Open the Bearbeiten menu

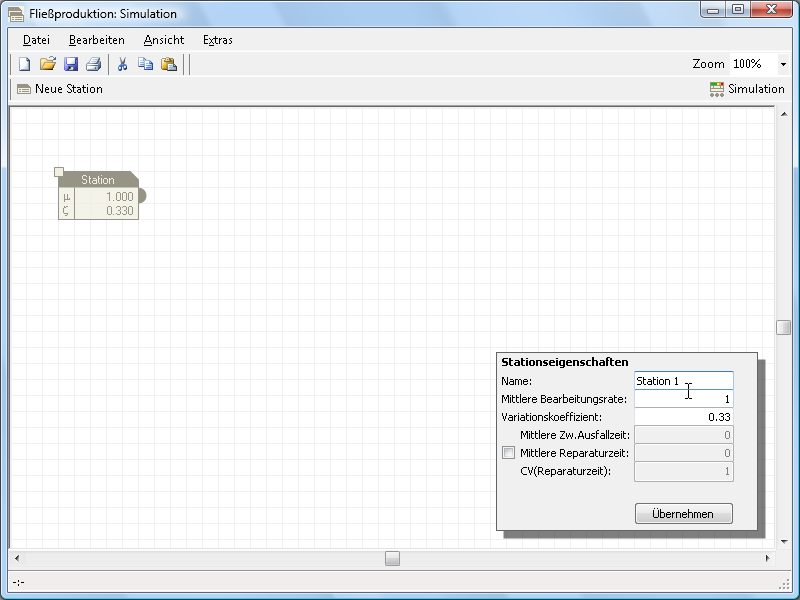click(x=97, y=40)
